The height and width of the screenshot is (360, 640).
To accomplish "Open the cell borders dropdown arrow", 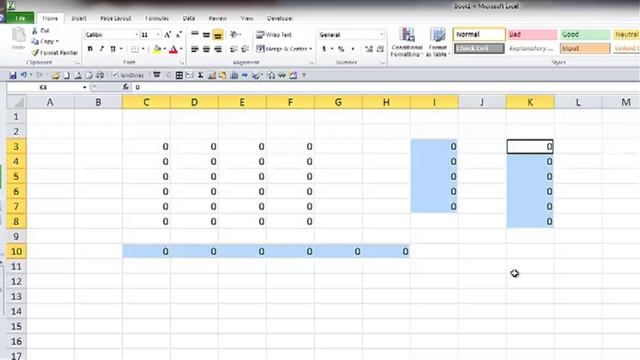I will coord(143,49).
